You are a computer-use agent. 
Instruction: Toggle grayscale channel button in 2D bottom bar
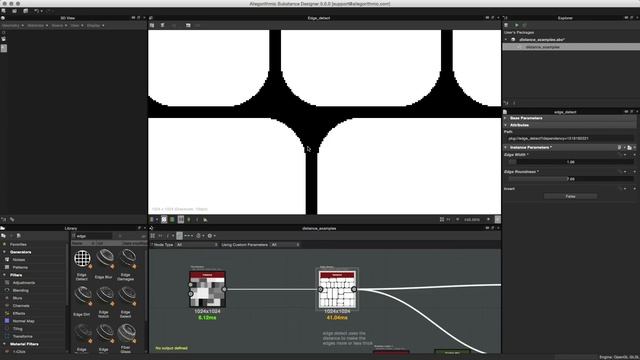coord(180,220)
